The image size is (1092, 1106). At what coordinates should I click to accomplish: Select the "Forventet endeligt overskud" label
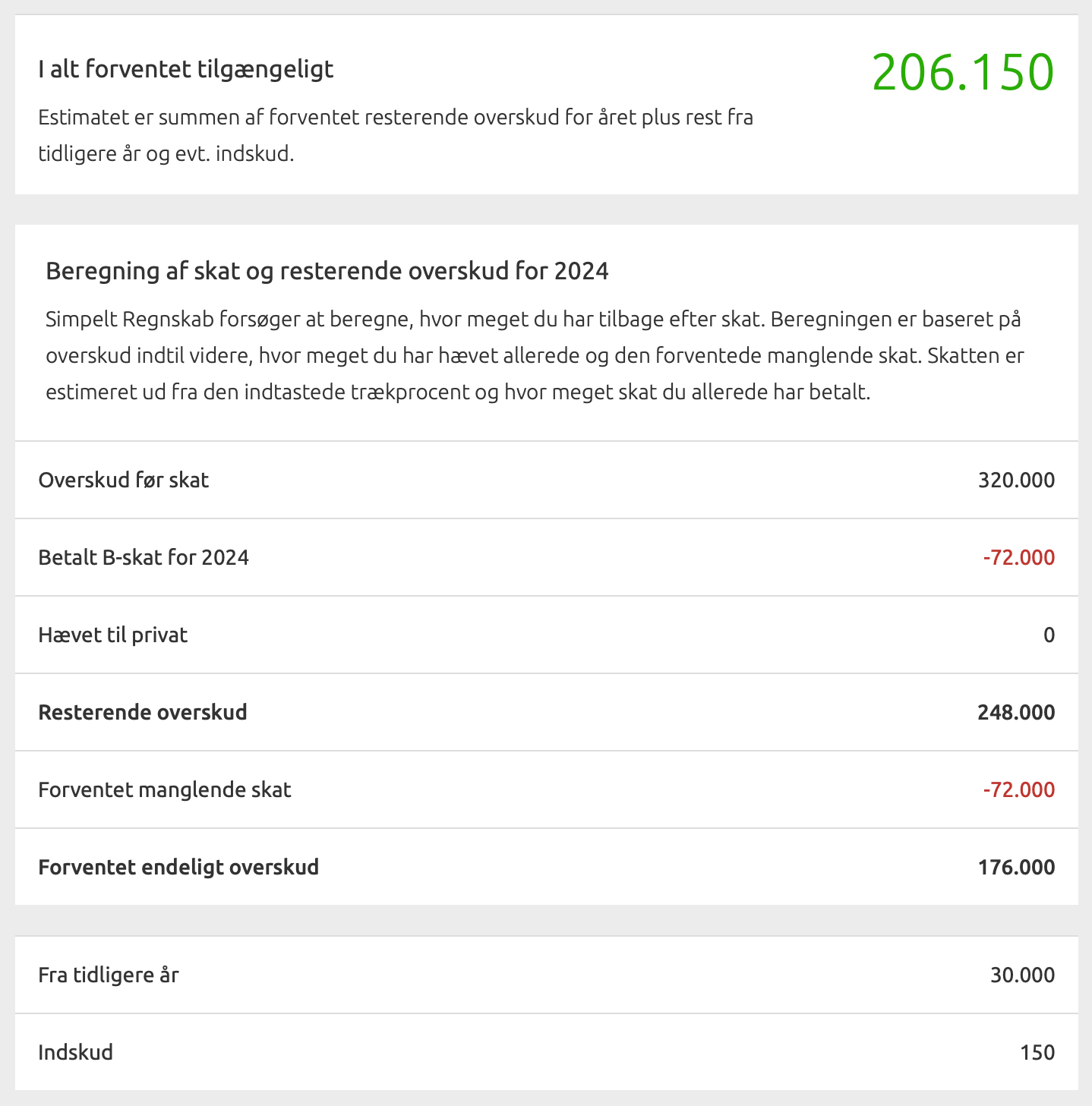click(178, 867)
